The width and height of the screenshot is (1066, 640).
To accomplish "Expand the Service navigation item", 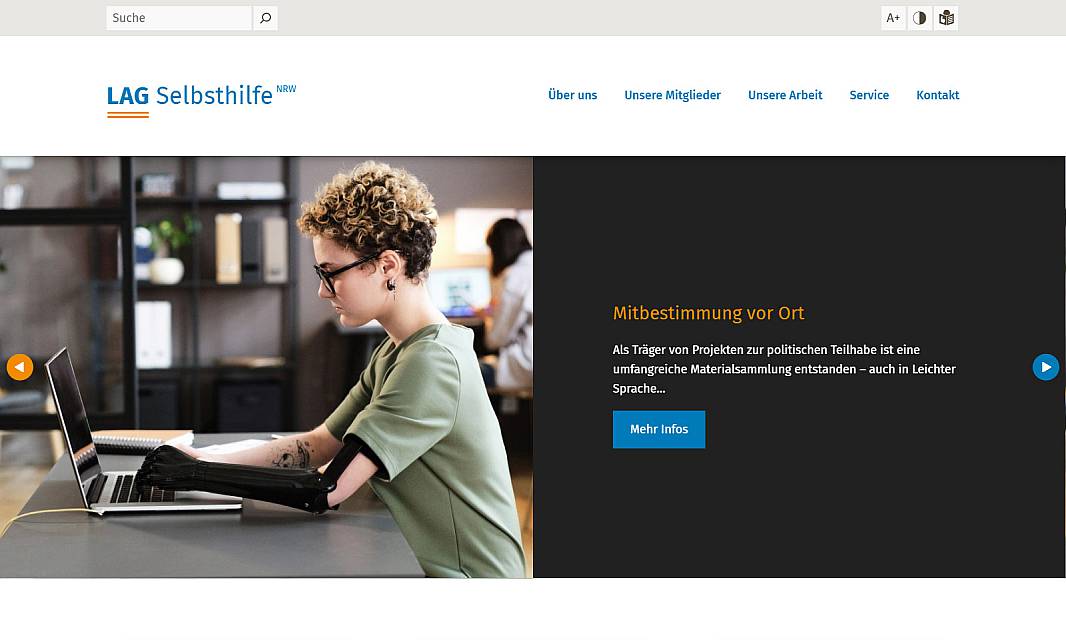I will point(869,95).
